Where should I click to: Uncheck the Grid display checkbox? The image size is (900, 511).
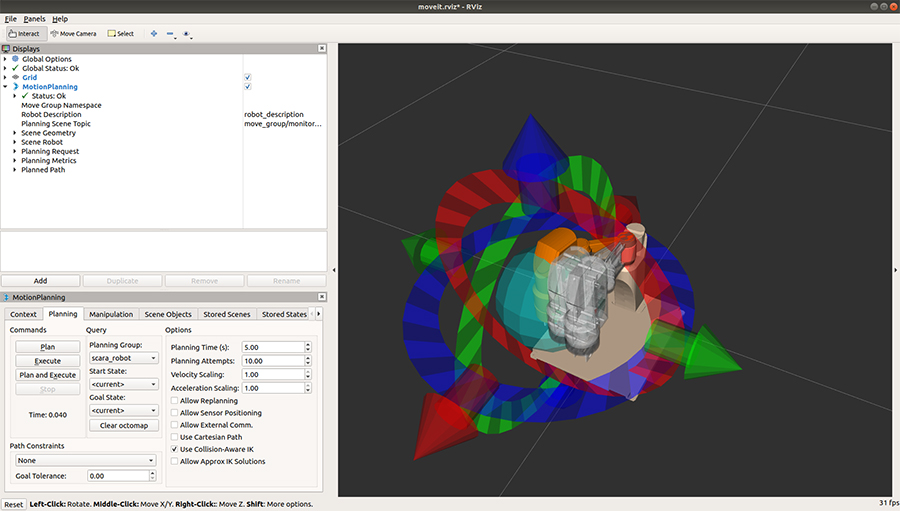point(247,77)
